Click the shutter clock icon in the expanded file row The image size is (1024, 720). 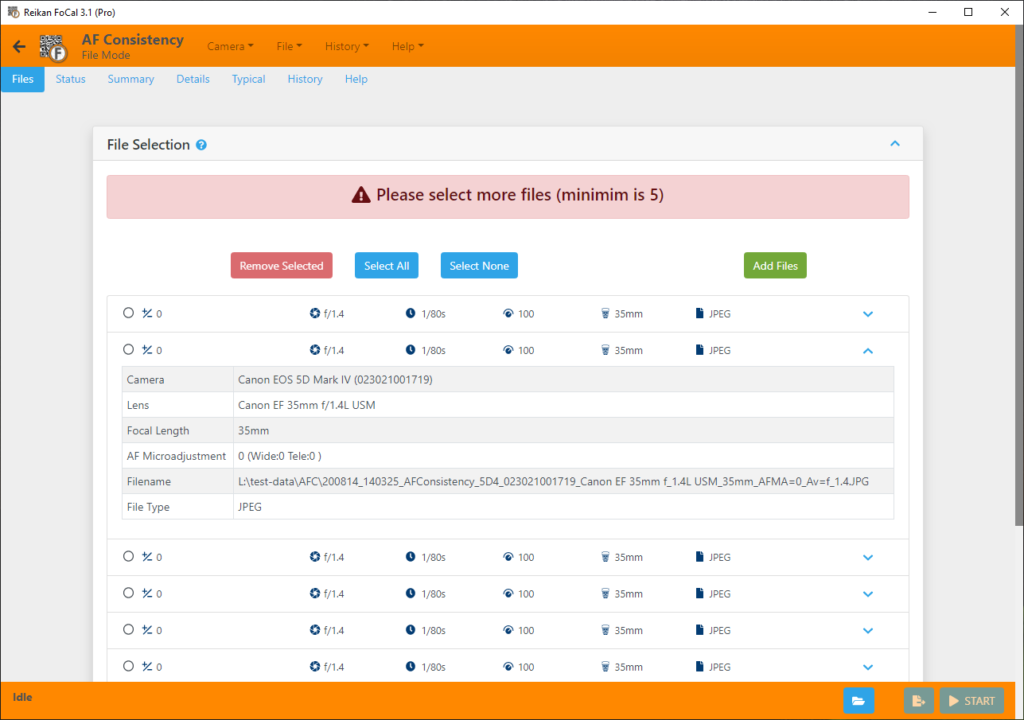(410, 350)
